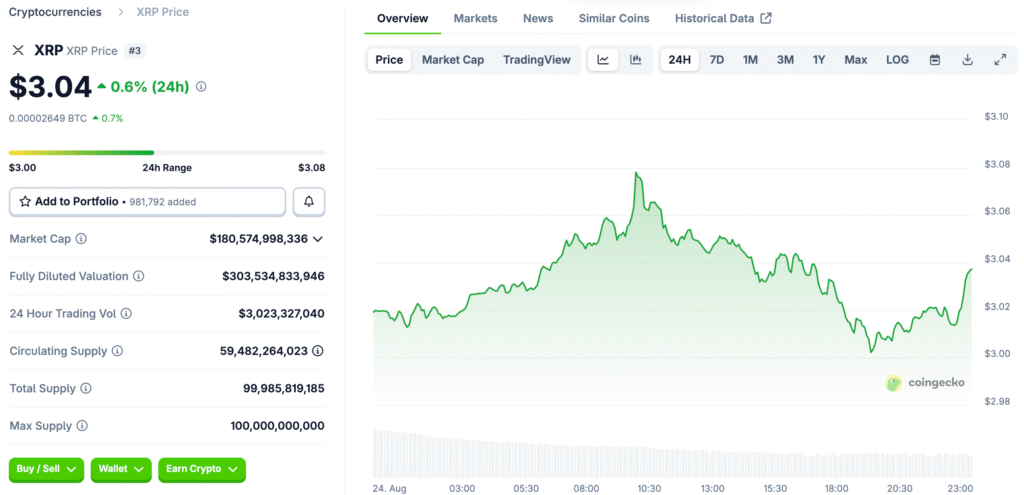Screen dimensions: 1024x495
Task: Expand the chart to fullscreen
Action: coord(1000,59)
